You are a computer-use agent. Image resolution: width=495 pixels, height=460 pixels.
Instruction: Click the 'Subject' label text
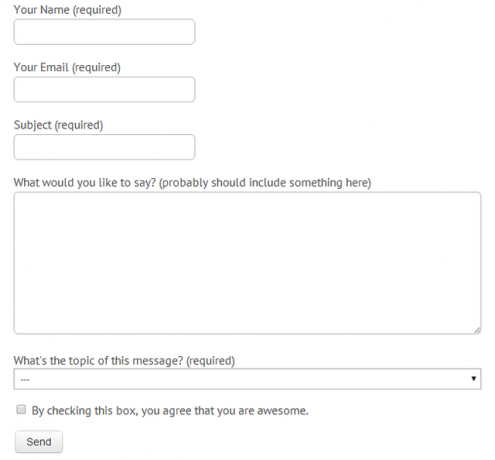tap(33, 125)
